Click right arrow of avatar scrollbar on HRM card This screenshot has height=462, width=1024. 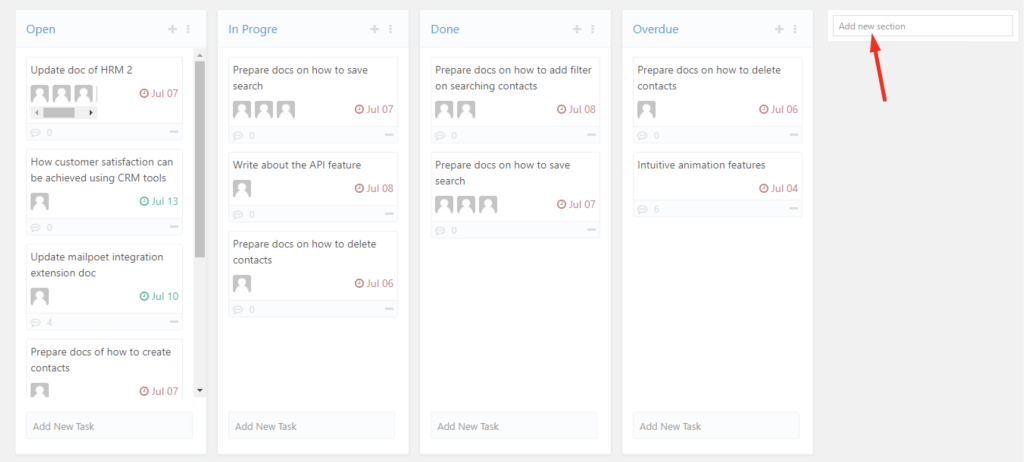click(91, 113)
